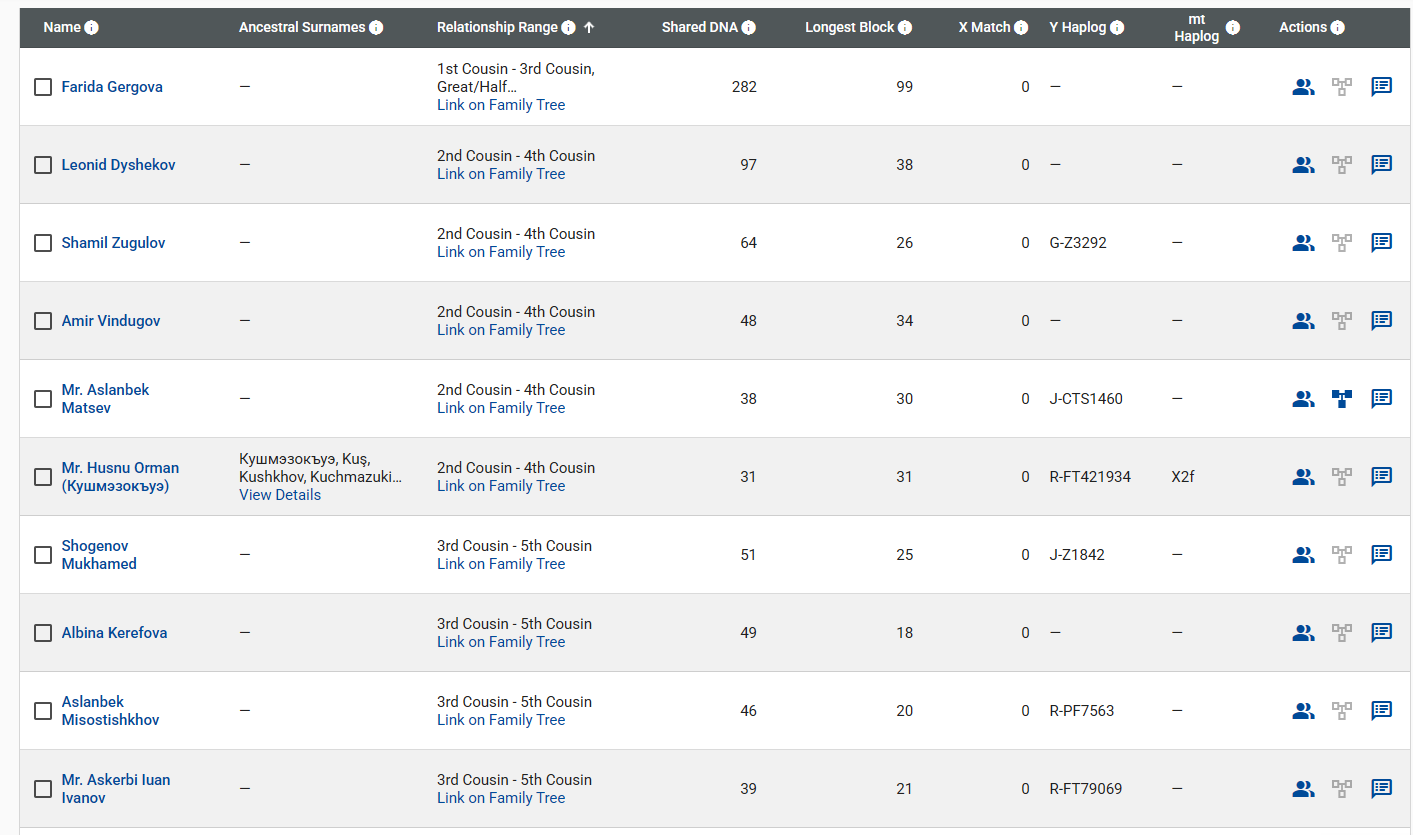The image size is (1413, 835).
Task: Sort table by Name column header
Action: [x=62, y=28]
